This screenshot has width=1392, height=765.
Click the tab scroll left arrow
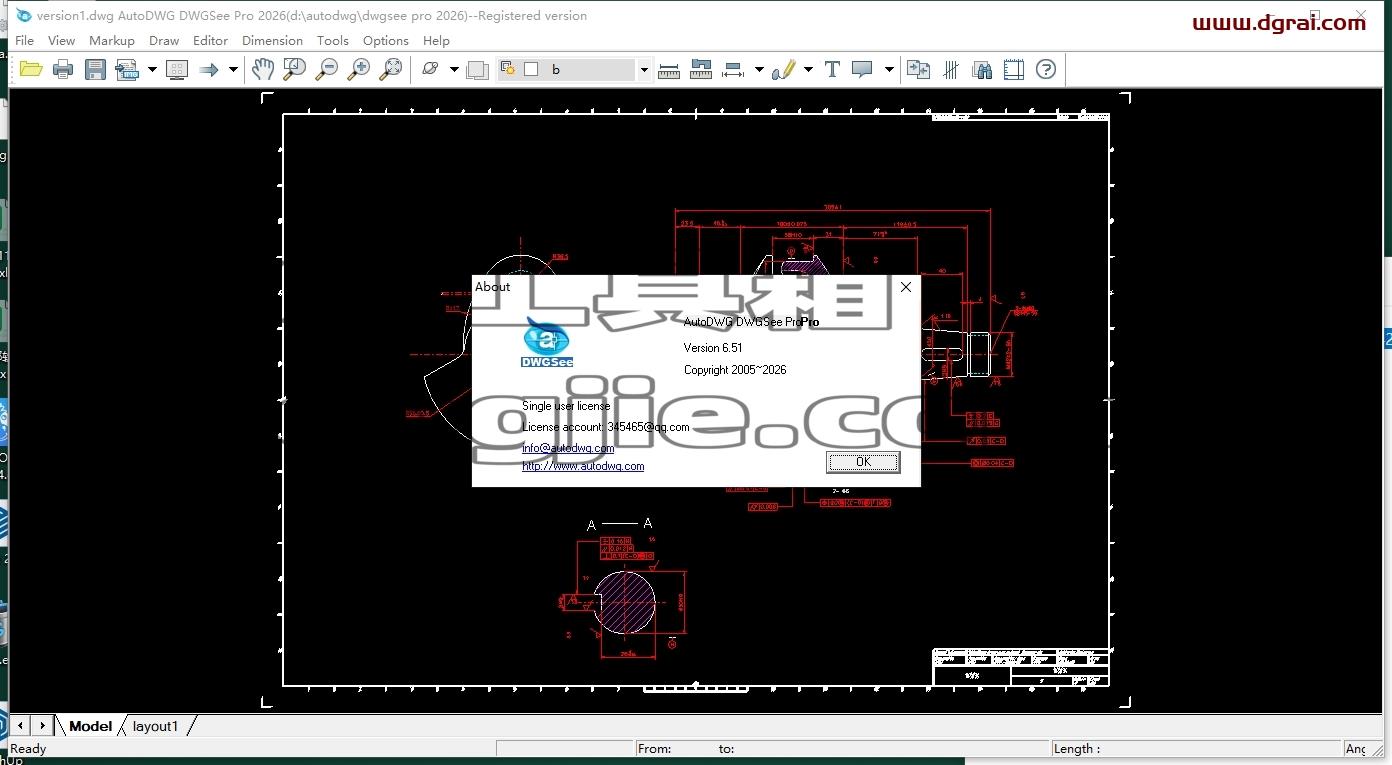[20, 725]
